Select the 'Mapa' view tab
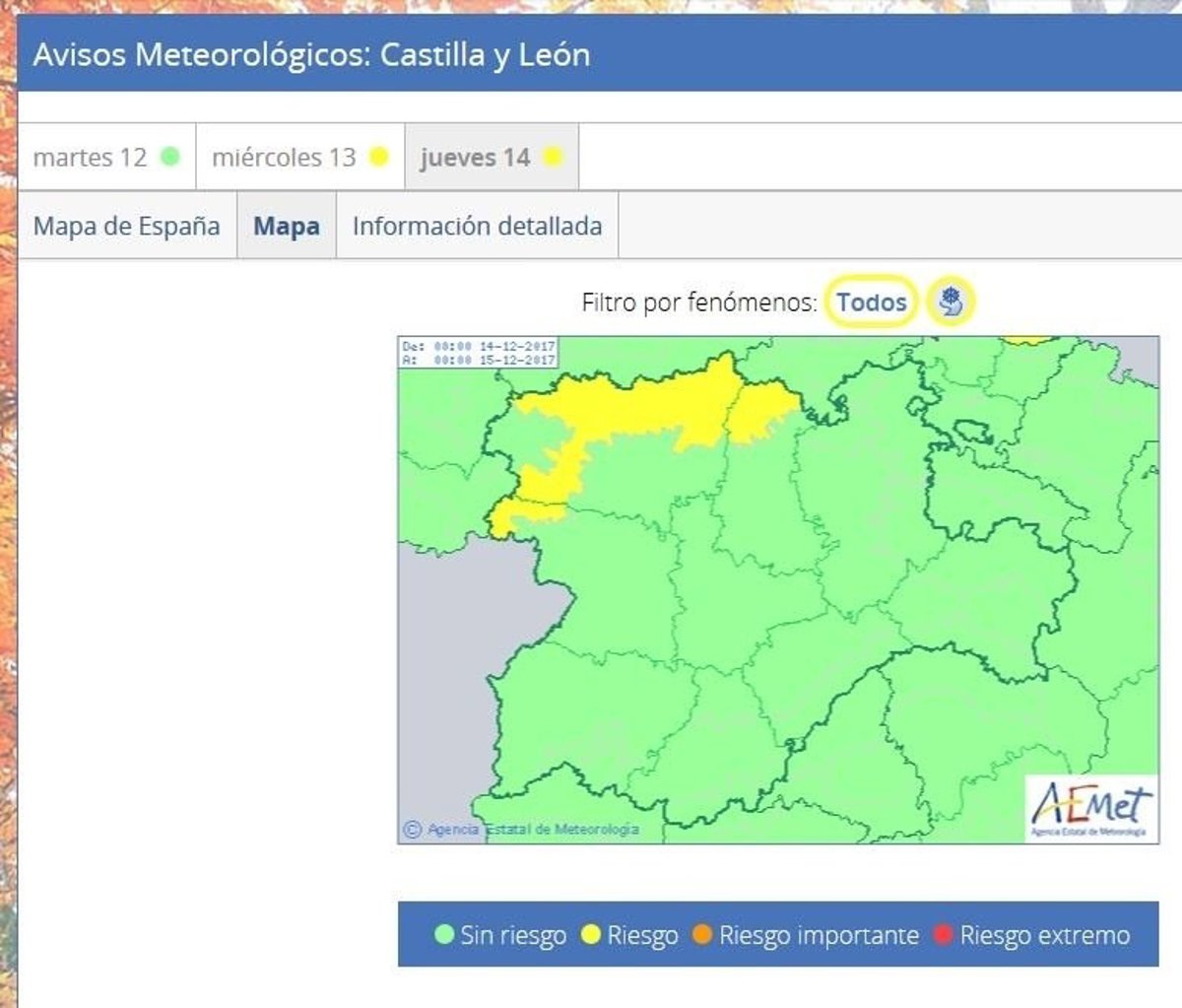Viewport: 1182px width, 1008px height. pos(287,226)
